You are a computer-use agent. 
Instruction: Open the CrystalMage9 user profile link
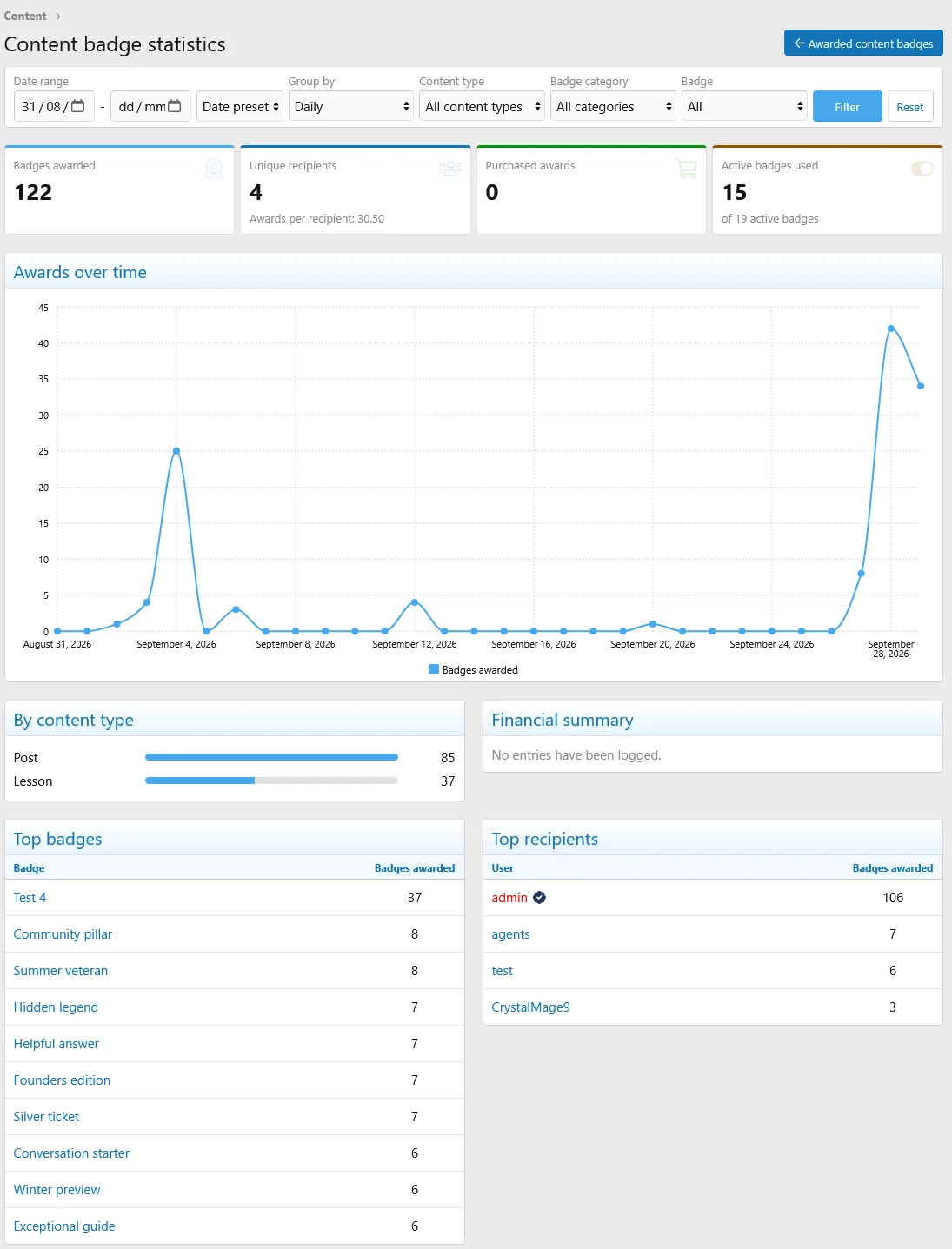[530, 1007]
